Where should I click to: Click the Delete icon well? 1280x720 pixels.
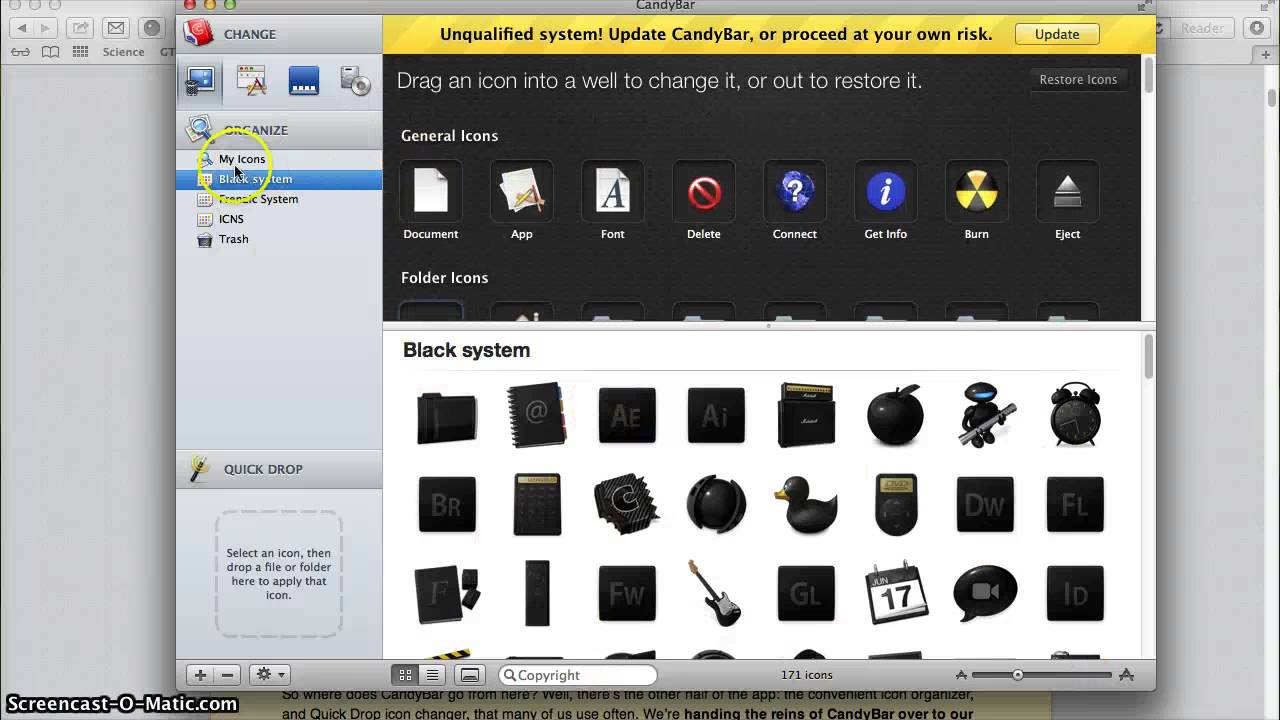[x=704, y=190]
